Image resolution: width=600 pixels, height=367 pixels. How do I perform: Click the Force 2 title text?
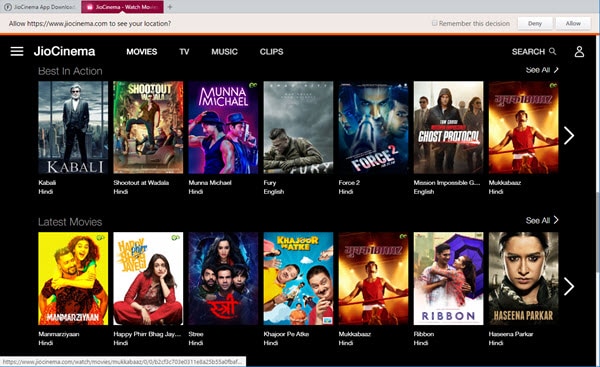[349, 183]
